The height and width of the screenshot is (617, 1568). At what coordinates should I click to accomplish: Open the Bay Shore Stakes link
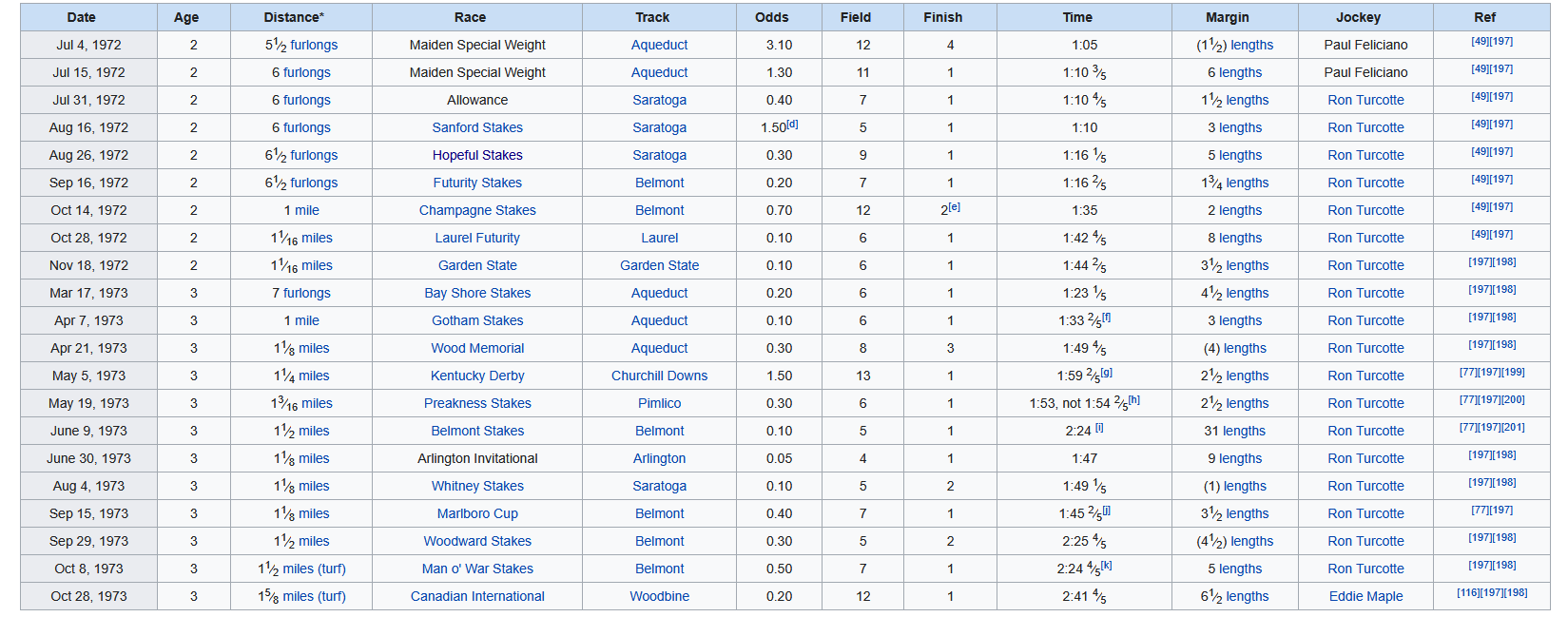477,293
